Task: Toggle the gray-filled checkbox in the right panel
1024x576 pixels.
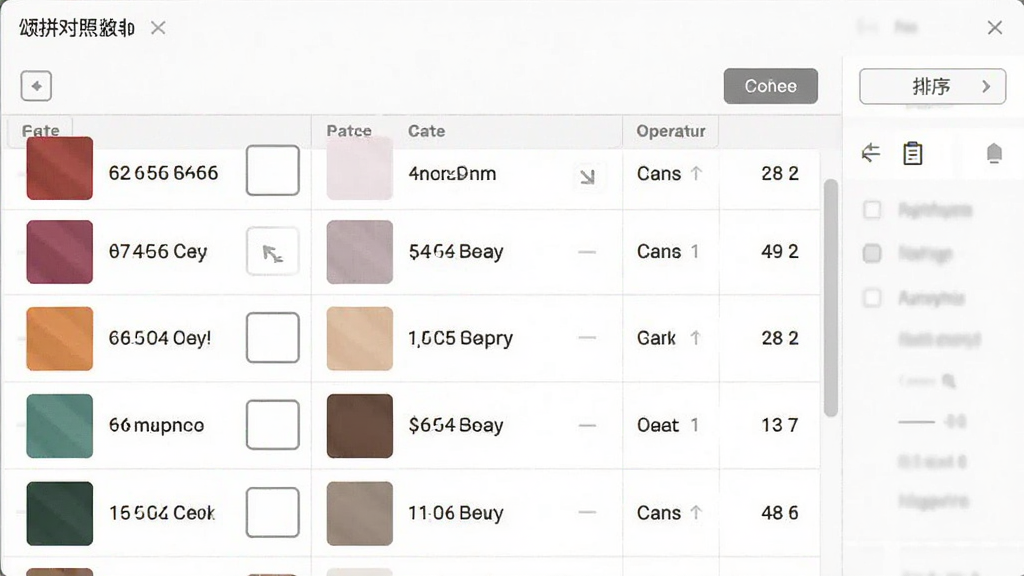Action: click(872, 253)
